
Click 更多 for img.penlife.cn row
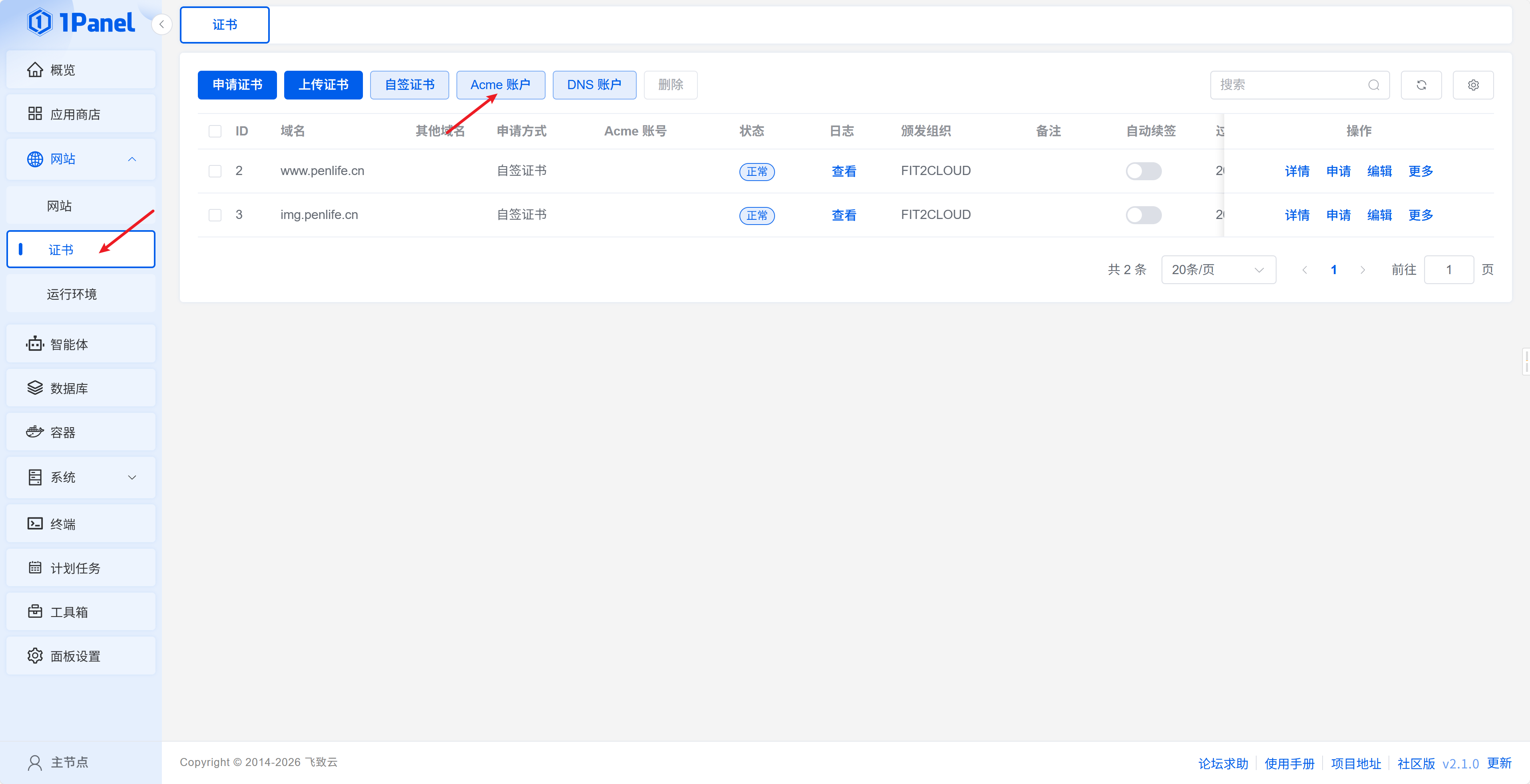1420,215
